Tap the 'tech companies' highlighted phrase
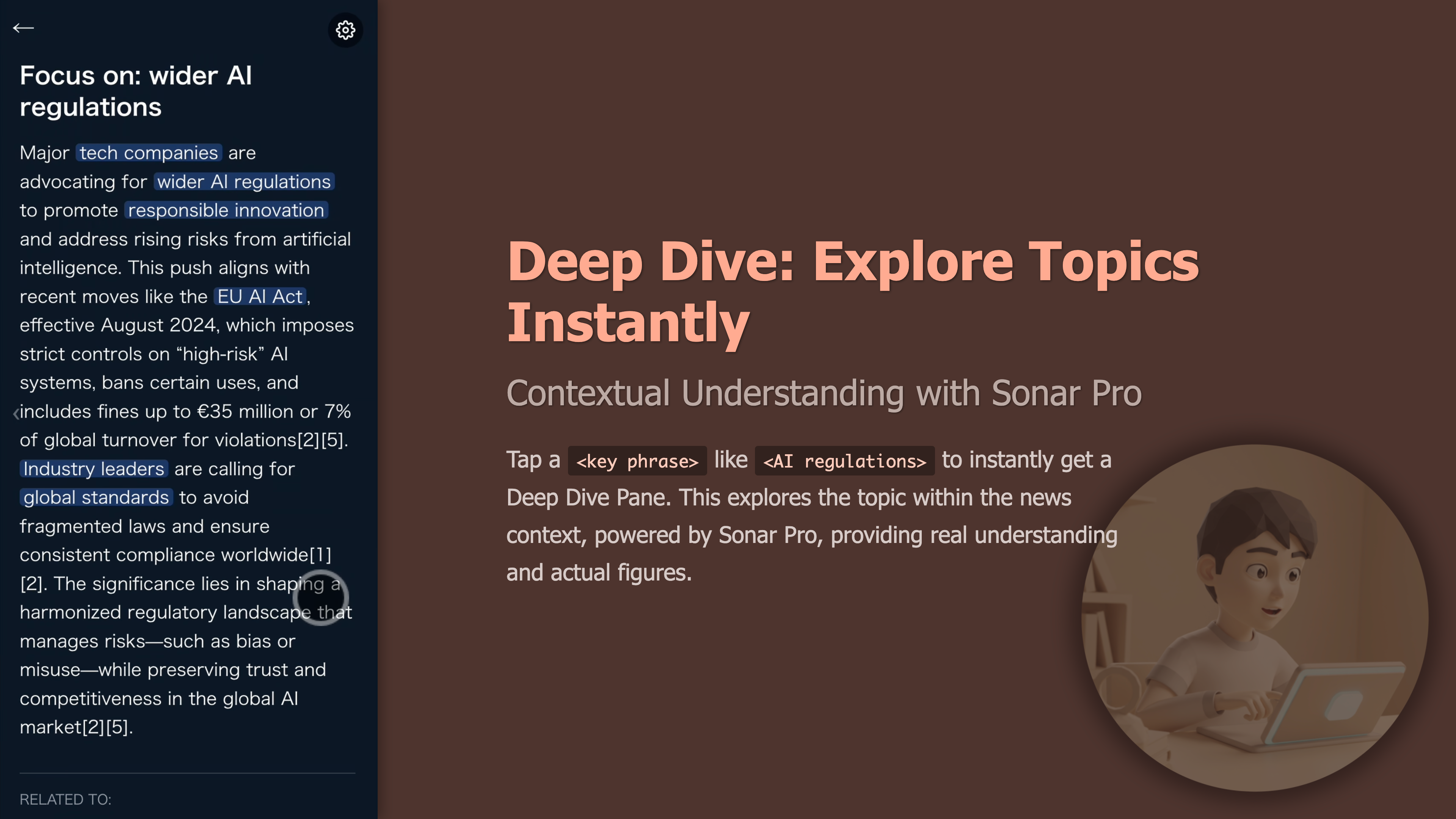The image size is (1456, 819). pos(149,152)
